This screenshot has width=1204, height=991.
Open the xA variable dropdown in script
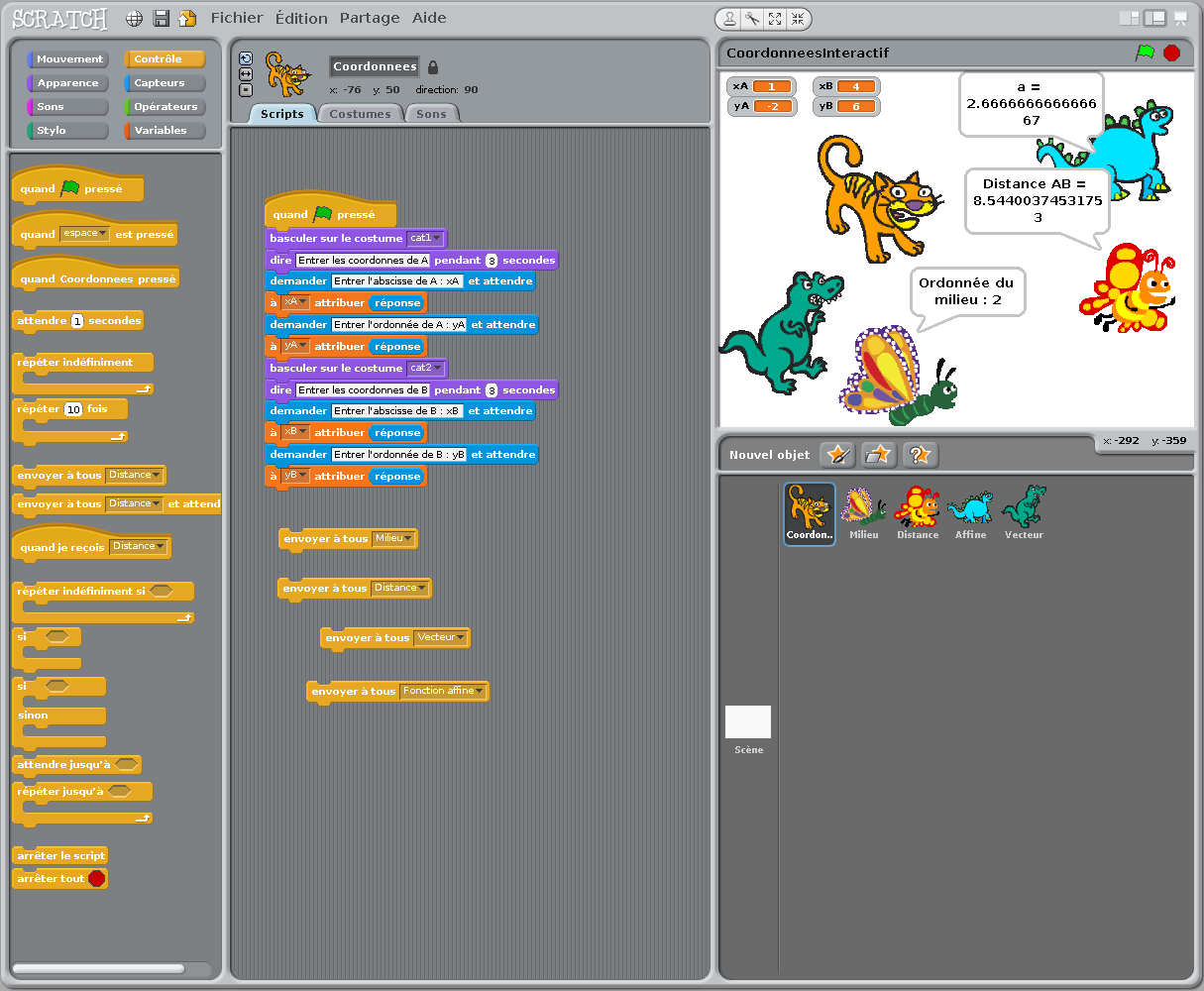[x=295, y=302]
